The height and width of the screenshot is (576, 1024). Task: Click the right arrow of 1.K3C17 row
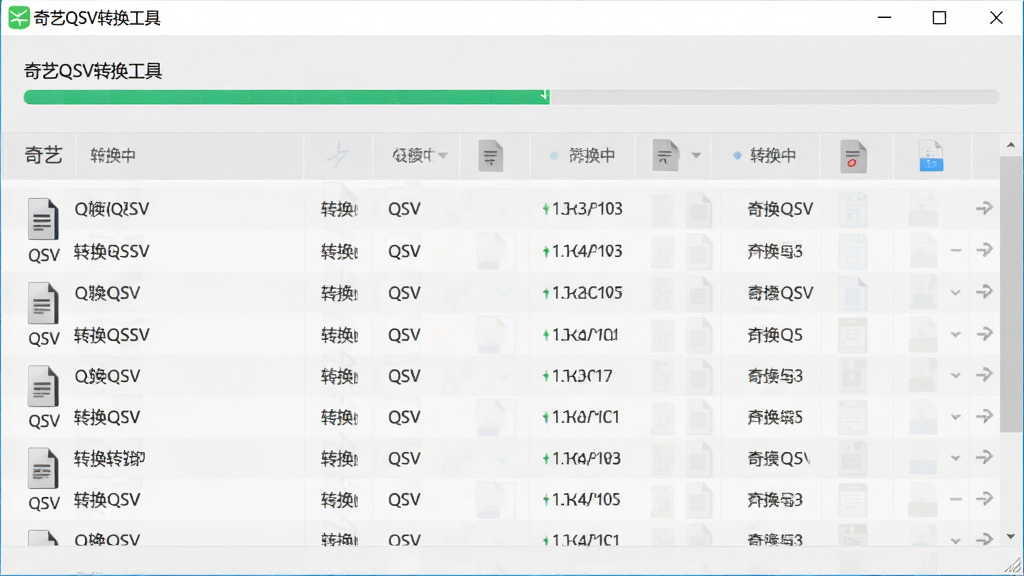click(984, 376)
